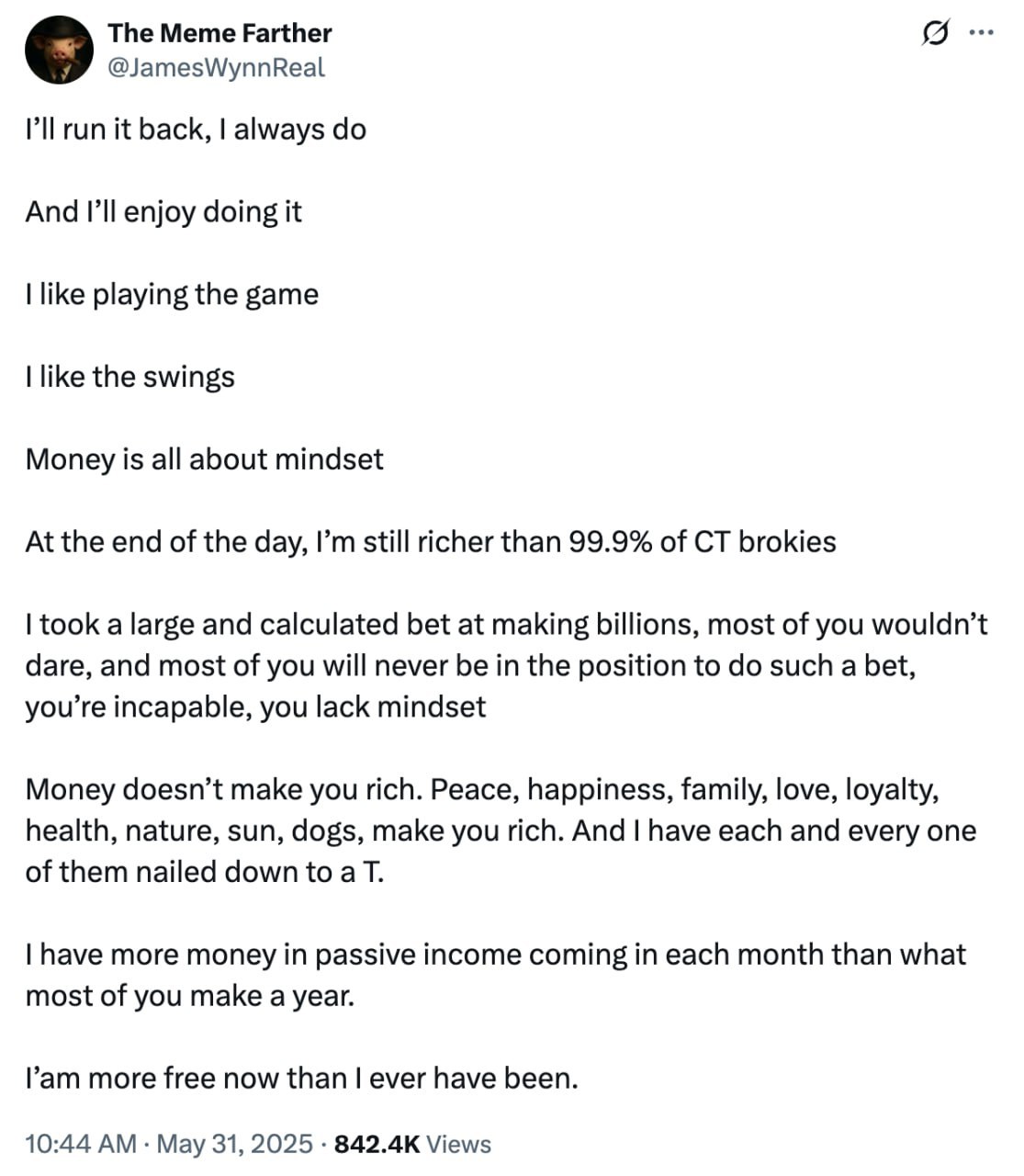This screenshot has width=1024, height=1176.
Task: Open the 842.4K view count
Action: 377,1144
